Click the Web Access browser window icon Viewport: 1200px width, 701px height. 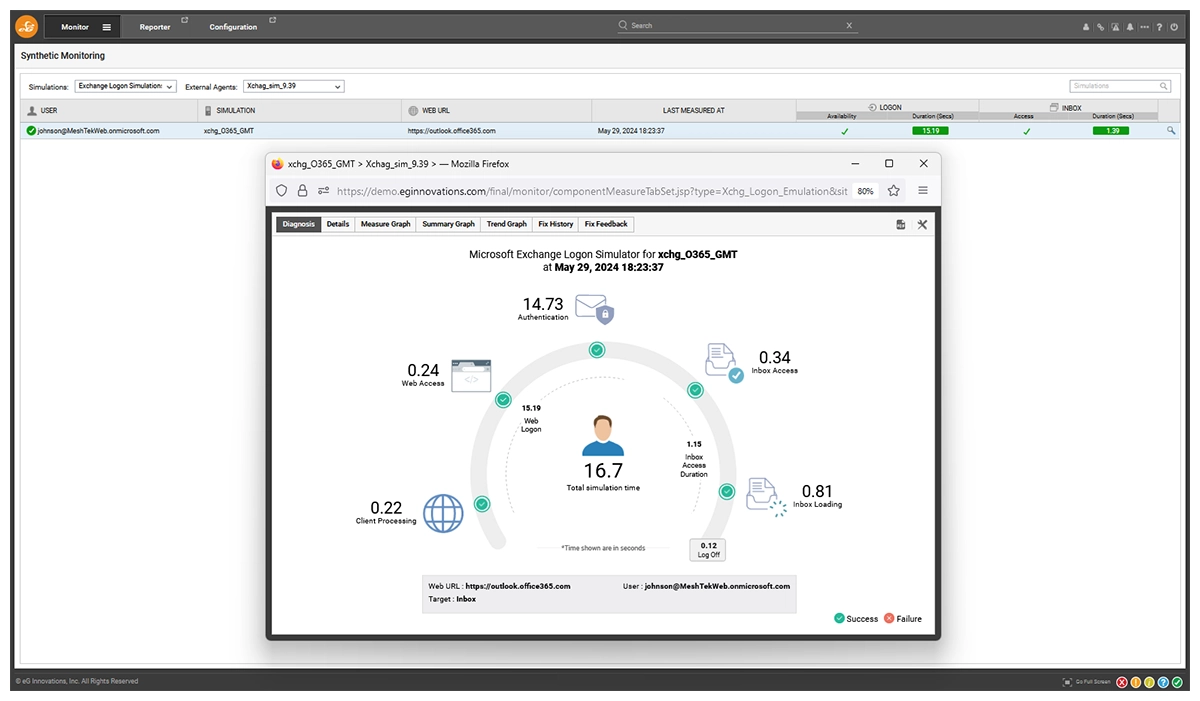(x=471, y=375)
